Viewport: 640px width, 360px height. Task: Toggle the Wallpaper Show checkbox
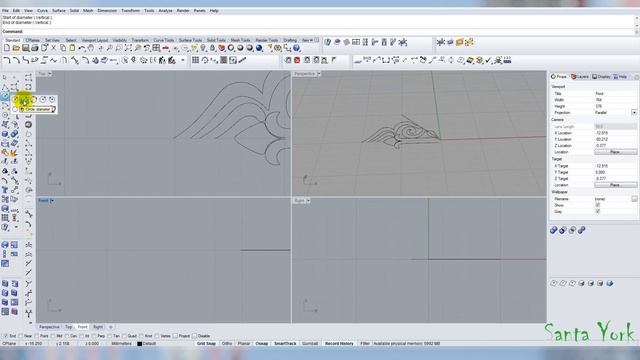pyautogui.click(x=598, y=205)
